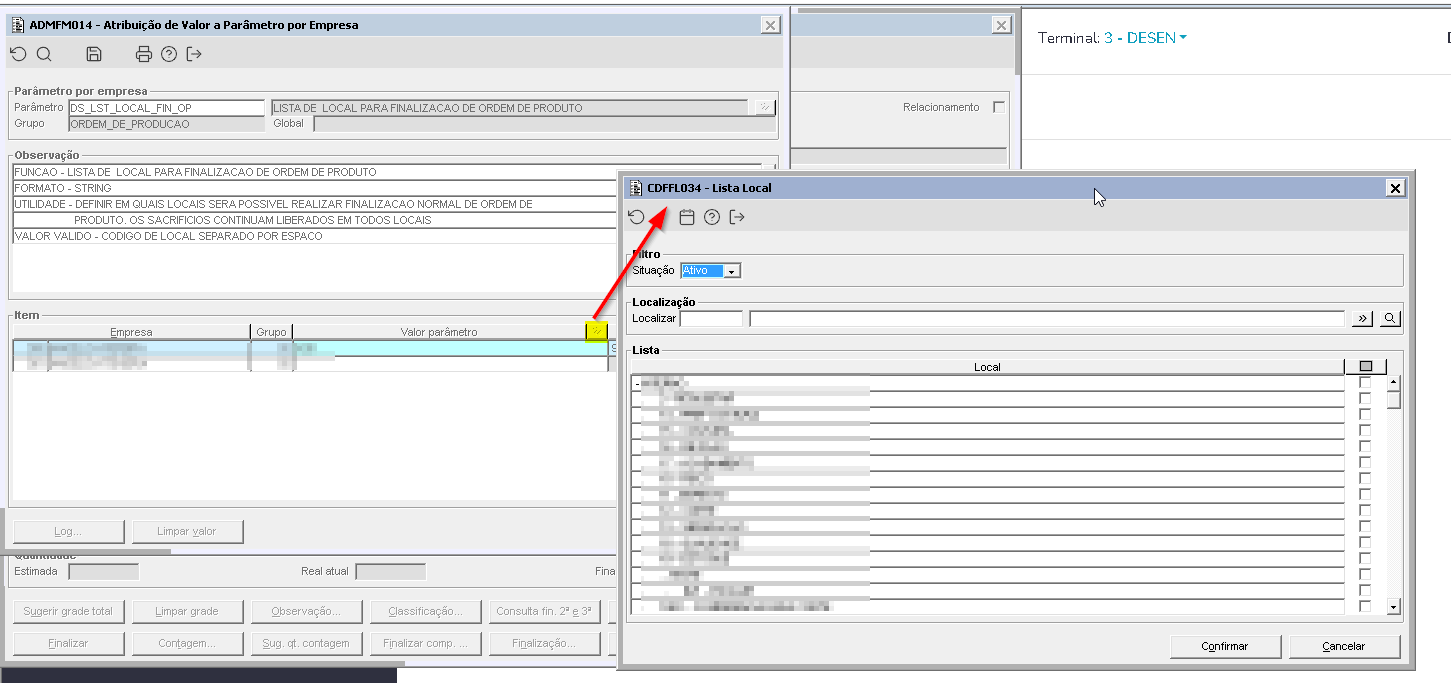
Task: Open the Situação dropdown showing Ativo
Action: (x=732, y=271)
